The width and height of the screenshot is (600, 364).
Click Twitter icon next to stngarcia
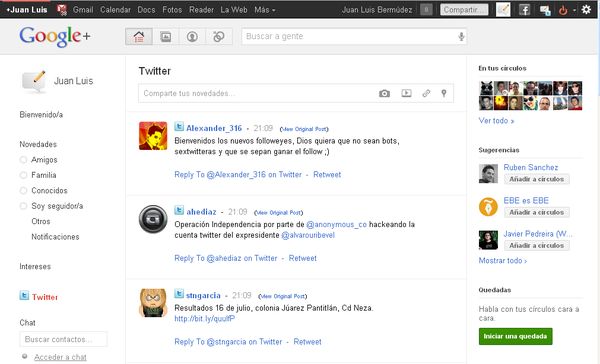[179, 294]
